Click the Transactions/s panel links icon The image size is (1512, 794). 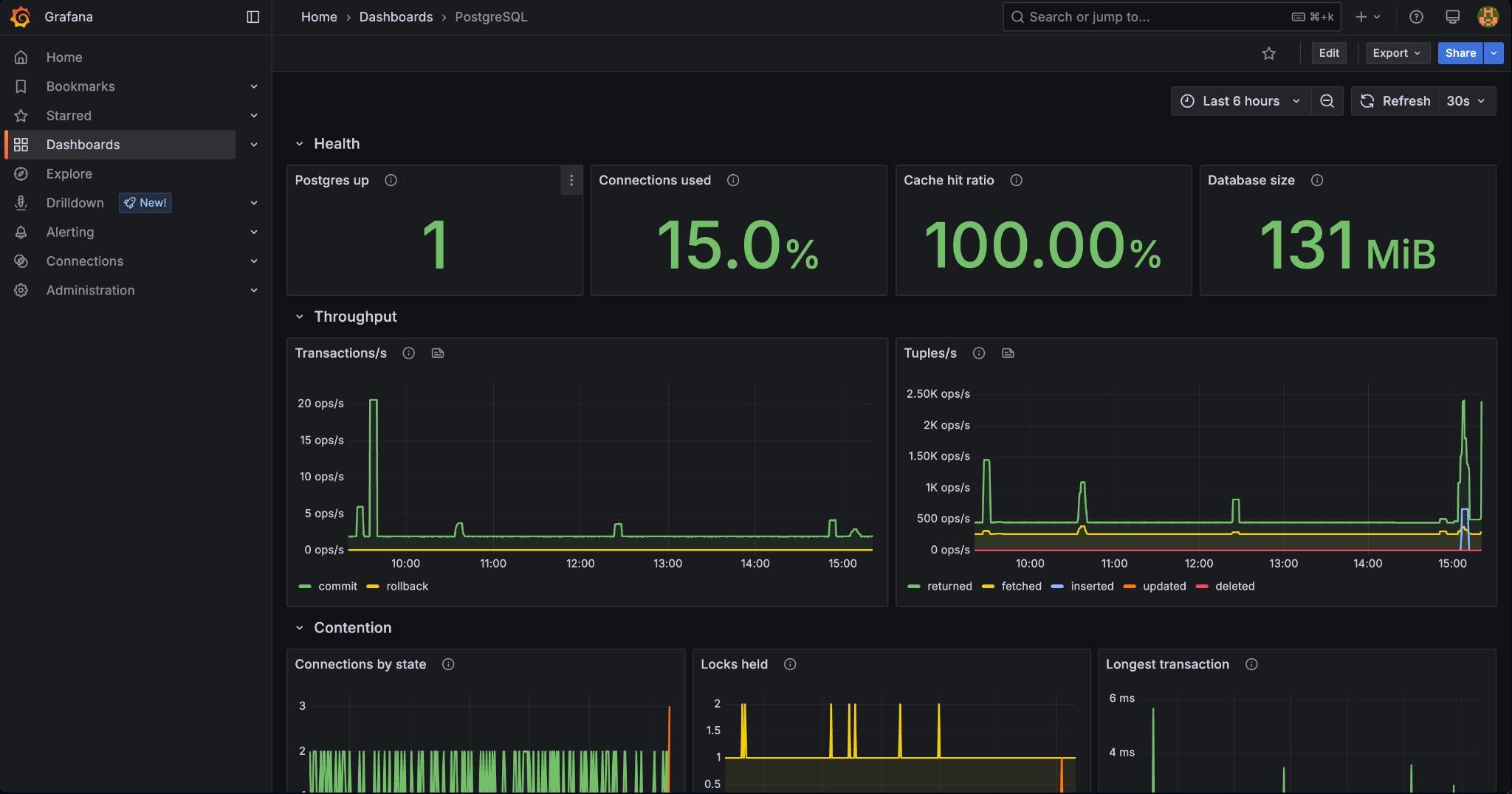pyautogui.click(x=438, y=353)
